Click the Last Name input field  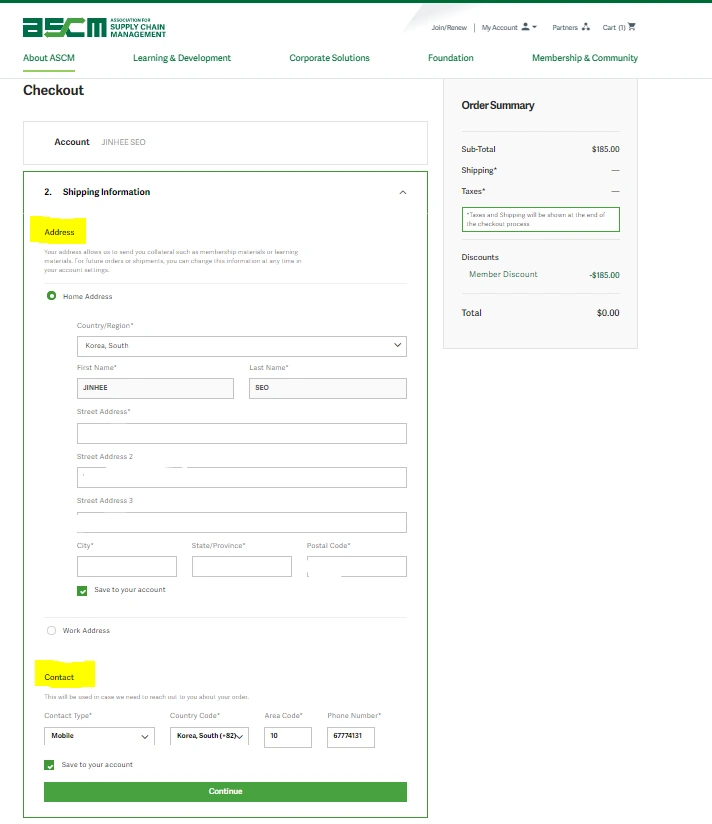[328, 388]
